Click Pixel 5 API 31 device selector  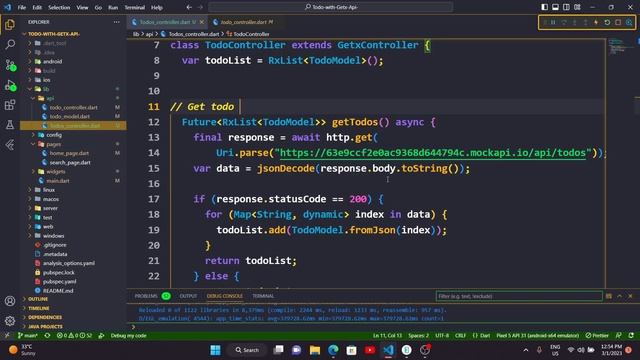click(538, 336)
